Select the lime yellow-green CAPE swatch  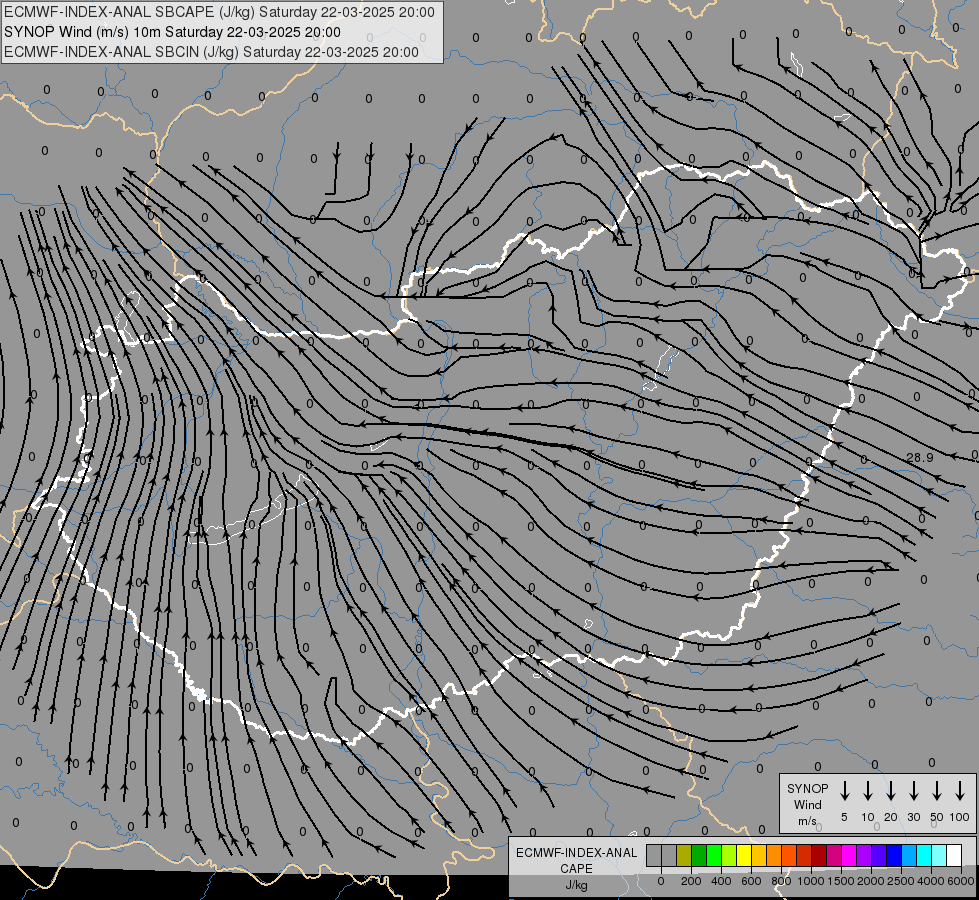click(x=729, y=855)
